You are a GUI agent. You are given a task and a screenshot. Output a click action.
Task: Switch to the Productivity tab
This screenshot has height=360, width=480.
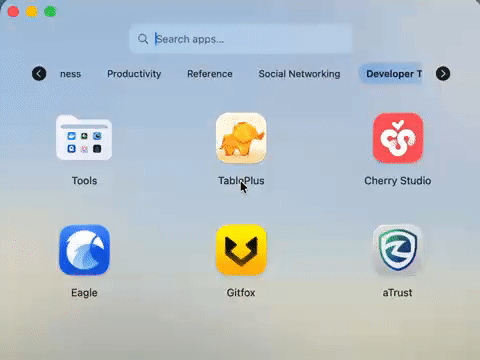(x=134, y=74)
